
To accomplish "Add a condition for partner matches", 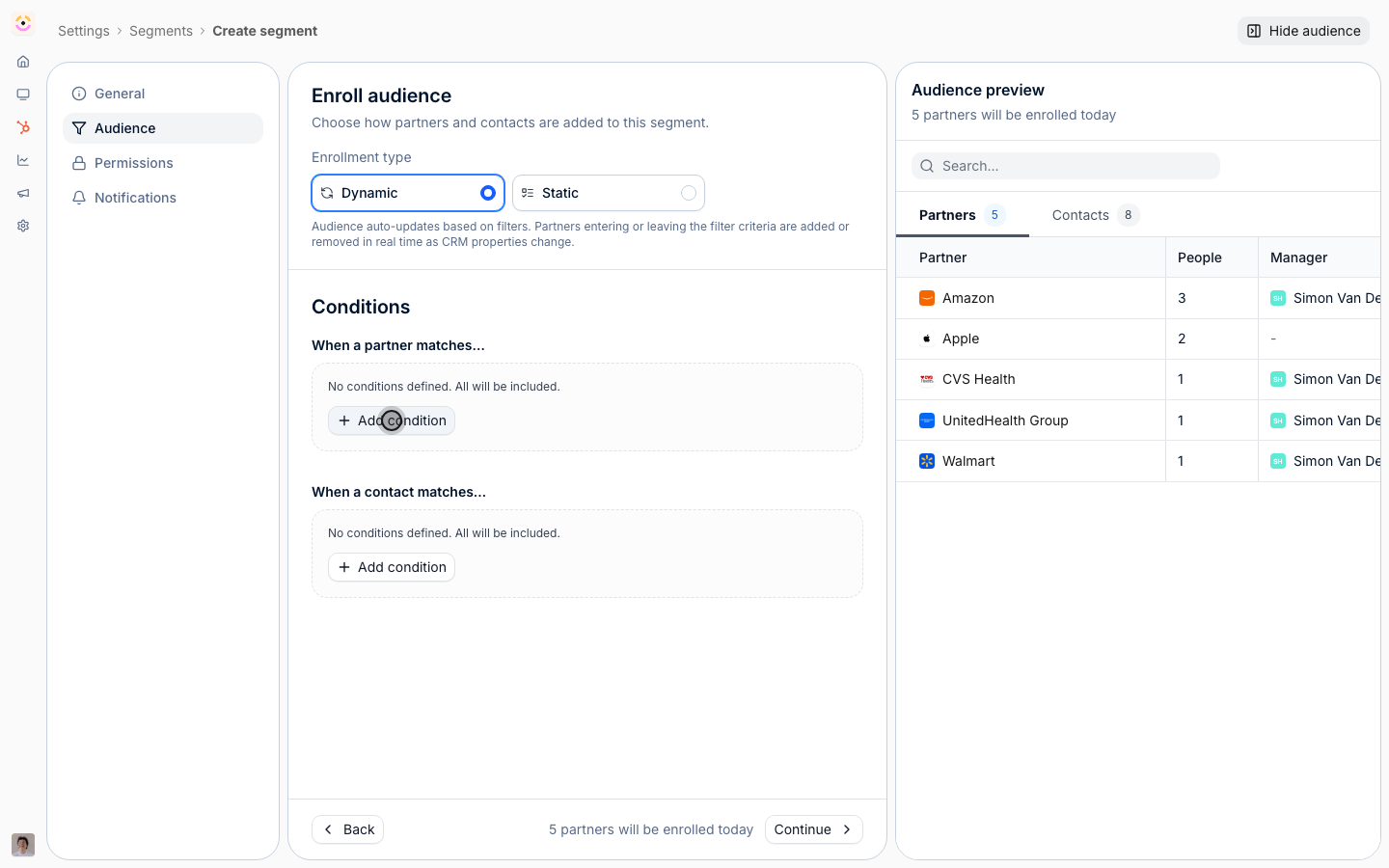I will tap(392, 420).
